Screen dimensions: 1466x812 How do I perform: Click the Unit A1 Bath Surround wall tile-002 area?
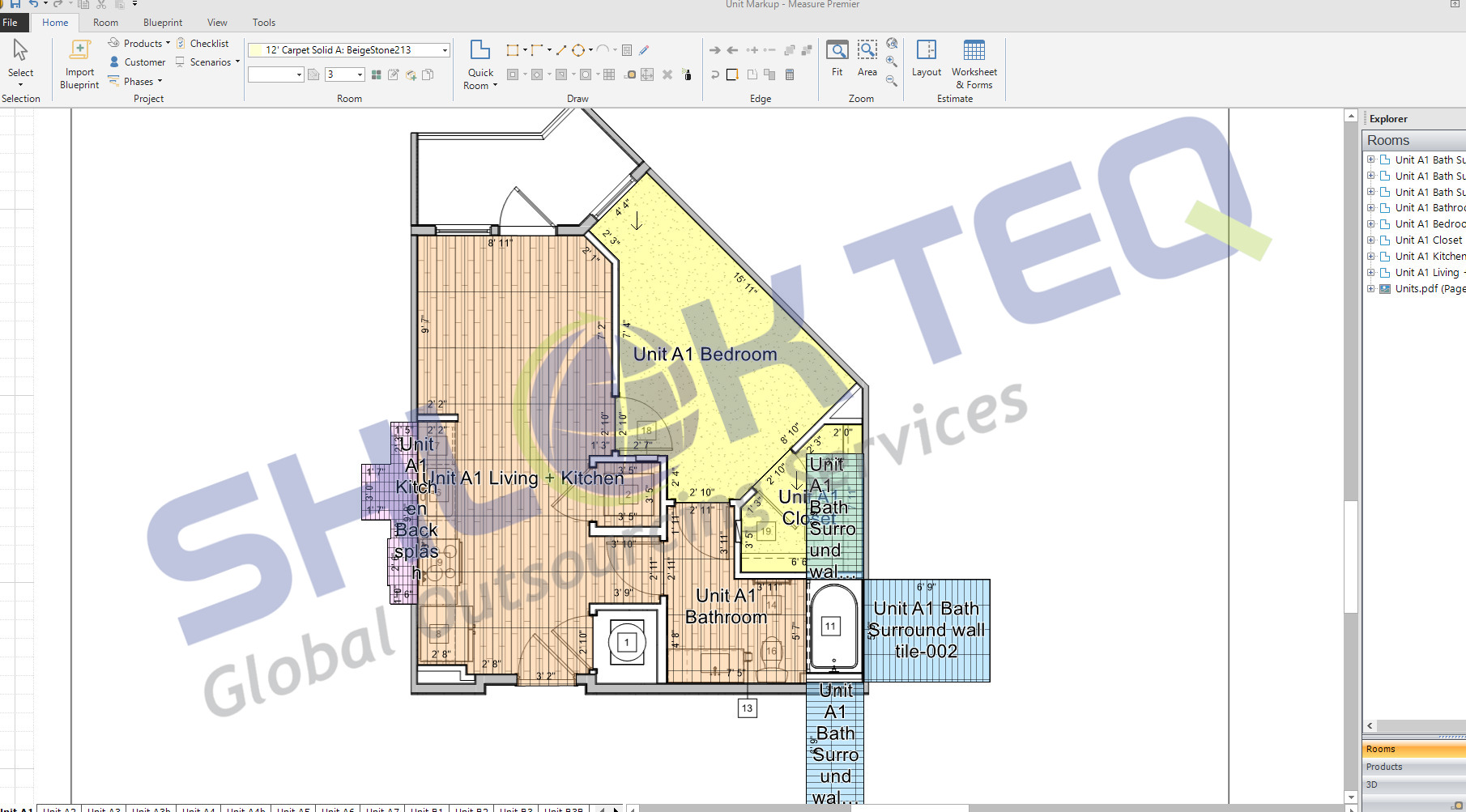927,630
